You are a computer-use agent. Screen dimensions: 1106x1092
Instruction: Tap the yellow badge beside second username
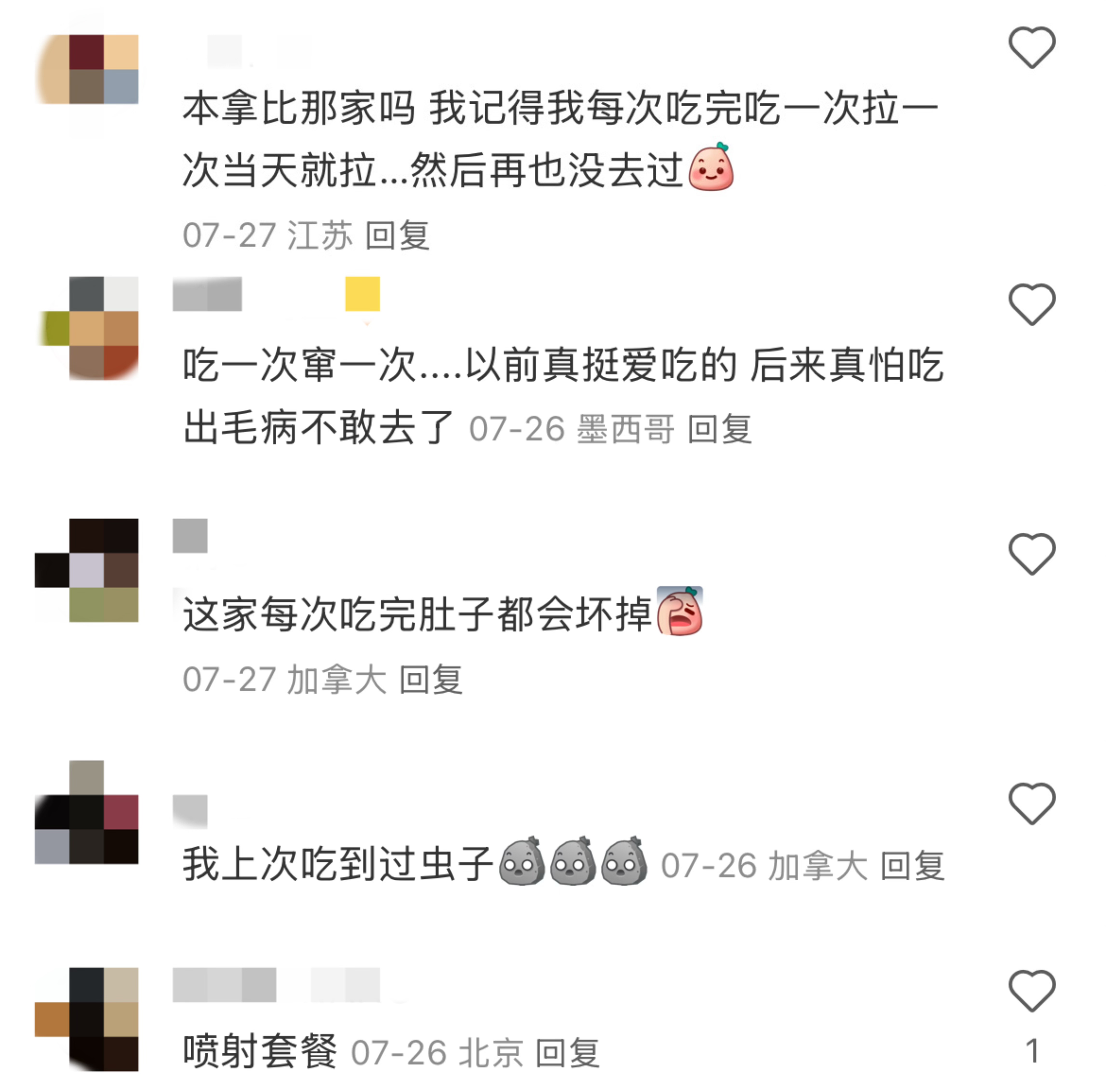(x=362, y=294)
